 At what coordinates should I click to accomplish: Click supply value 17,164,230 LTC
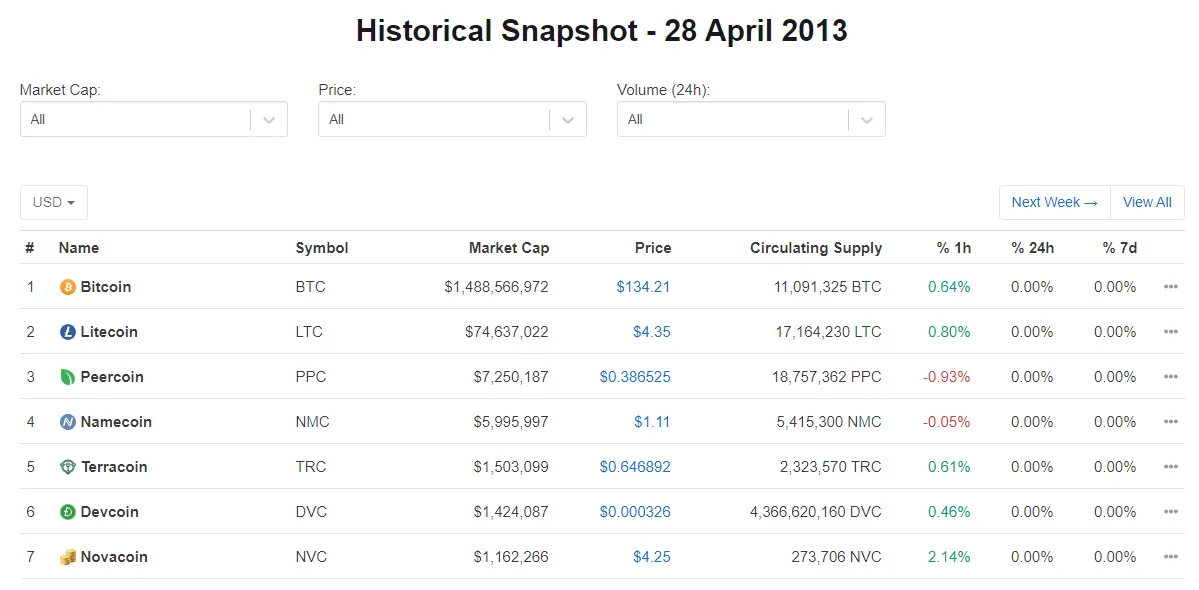coord(829,332)
